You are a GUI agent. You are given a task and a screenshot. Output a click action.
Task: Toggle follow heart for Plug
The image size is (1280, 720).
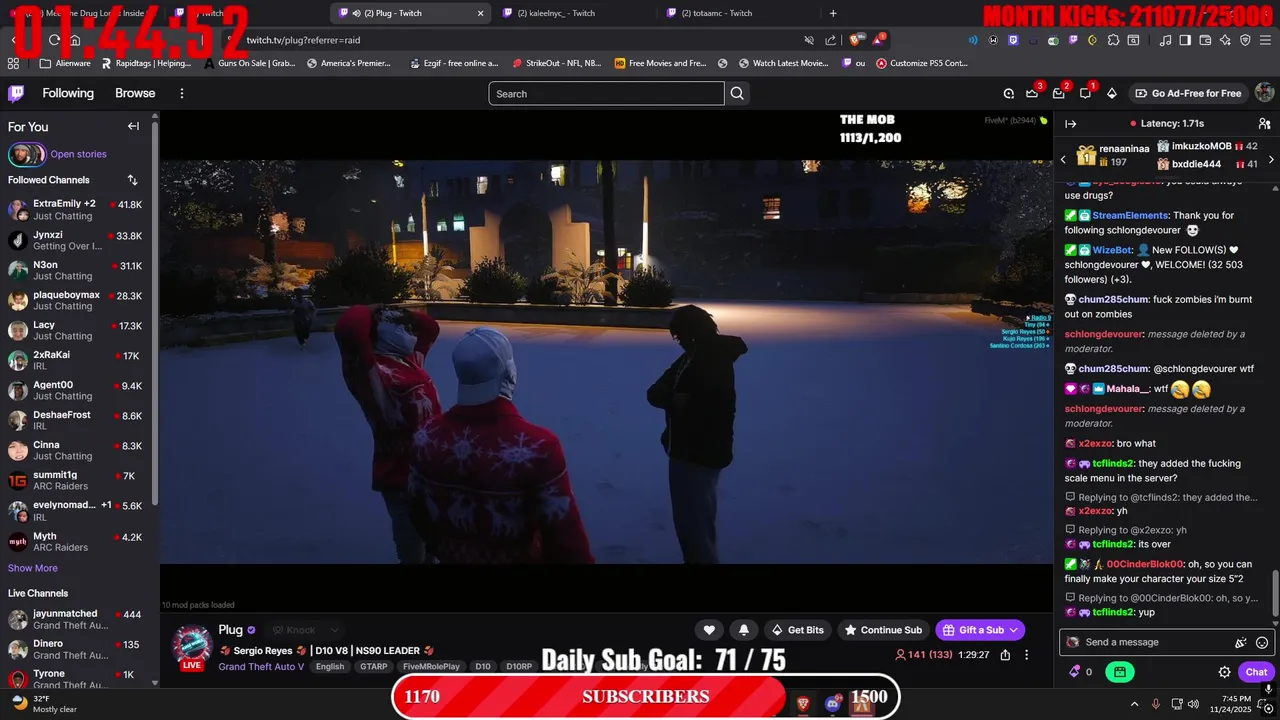(x=709, y=630)
